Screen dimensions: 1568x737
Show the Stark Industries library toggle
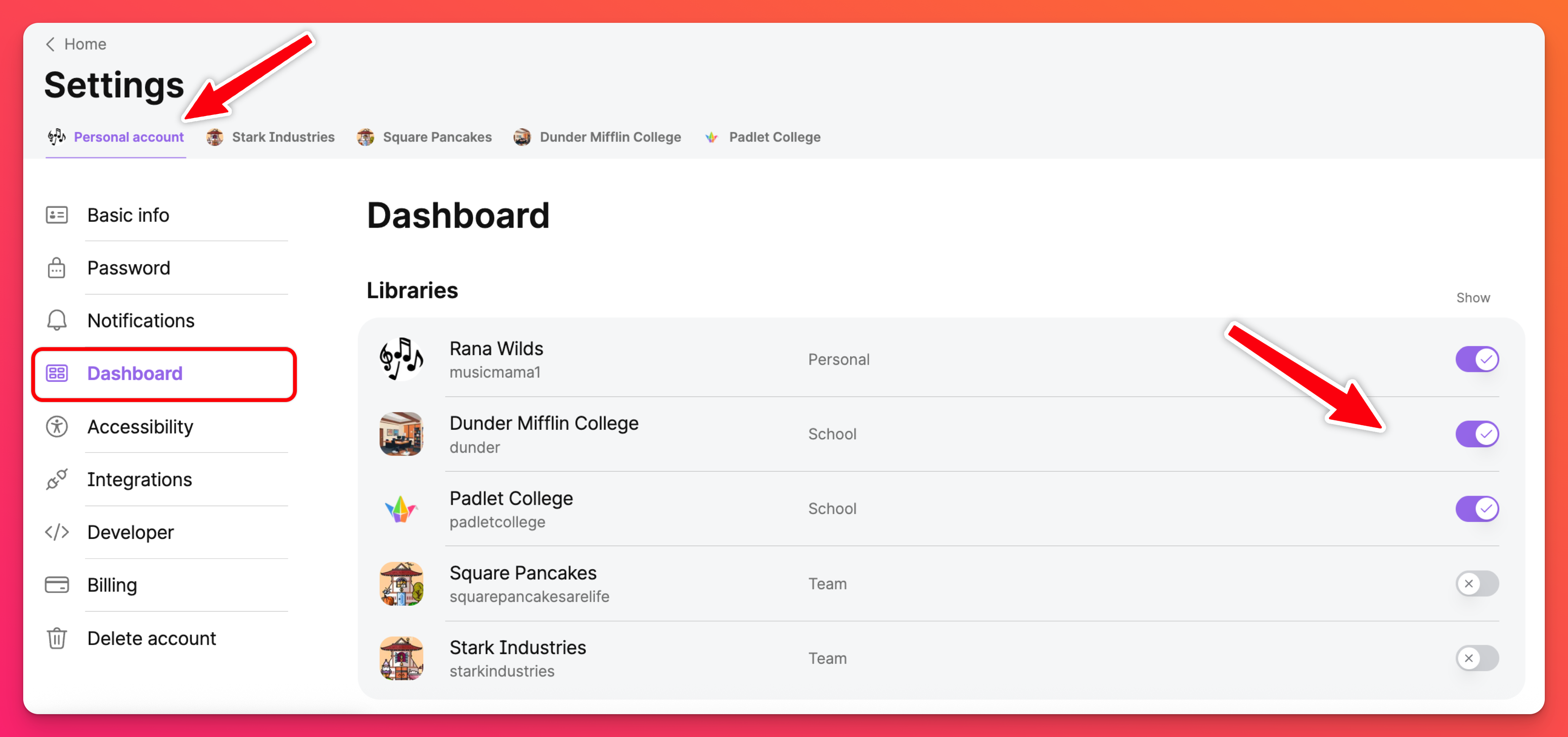[1476, 659]
